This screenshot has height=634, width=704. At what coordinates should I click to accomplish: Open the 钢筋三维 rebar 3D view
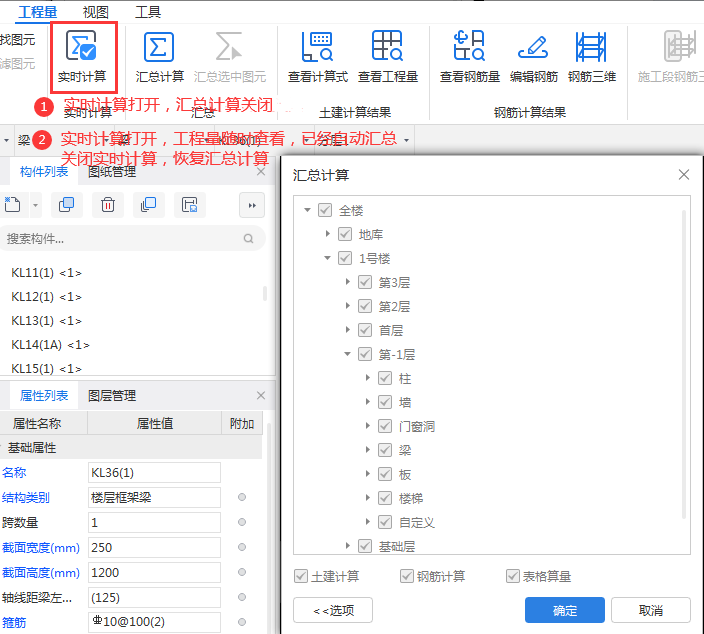coord(591,57)
